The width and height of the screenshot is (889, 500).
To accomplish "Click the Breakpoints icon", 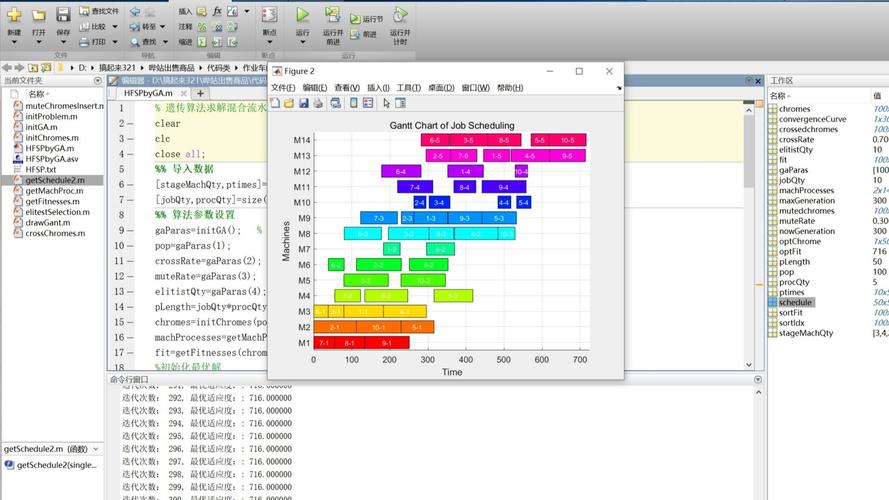I will [269, 16].
